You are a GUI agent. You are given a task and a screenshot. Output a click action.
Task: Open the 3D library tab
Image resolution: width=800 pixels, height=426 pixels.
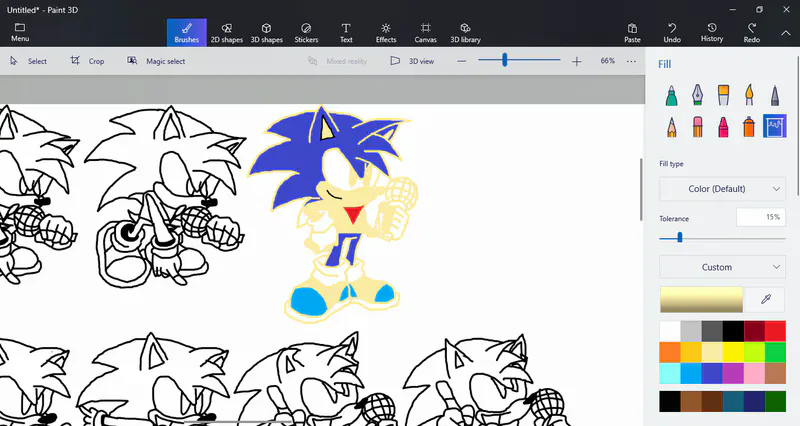[x=465, y=33]
